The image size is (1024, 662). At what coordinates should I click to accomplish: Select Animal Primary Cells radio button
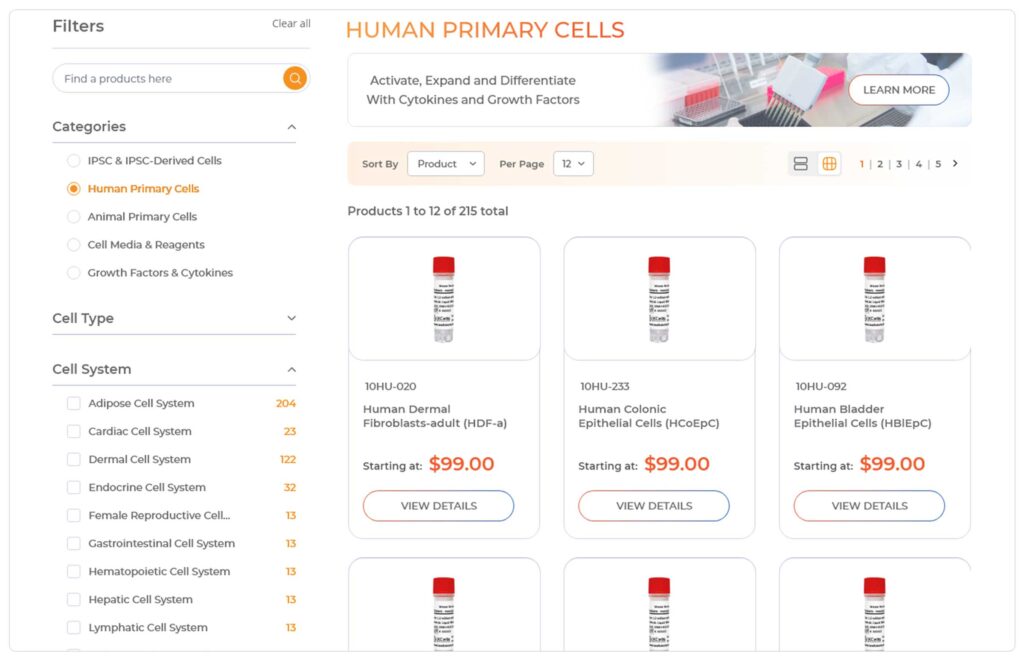click(x=73, y=217)
